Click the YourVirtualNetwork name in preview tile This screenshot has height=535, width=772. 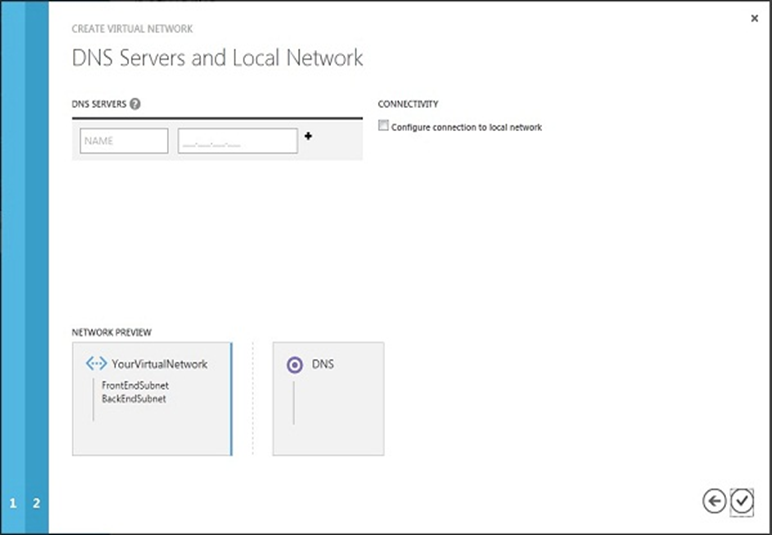[x=160, y=364]
